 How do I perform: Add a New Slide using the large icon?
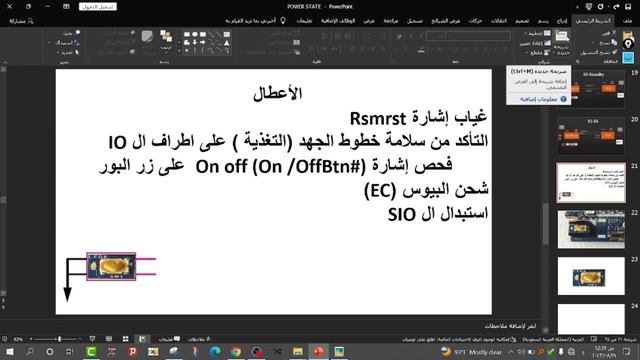[562, 37]
